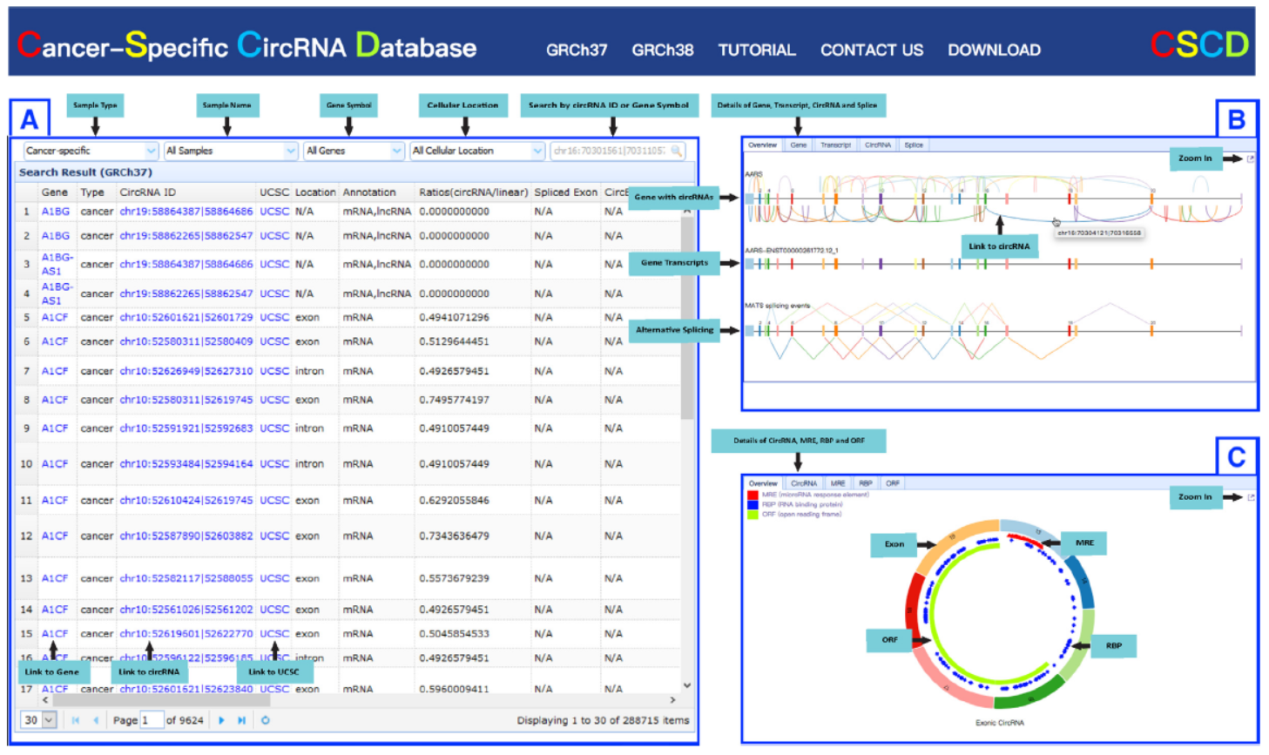Select GRCh38 in the top navigation

pos(662,50)
